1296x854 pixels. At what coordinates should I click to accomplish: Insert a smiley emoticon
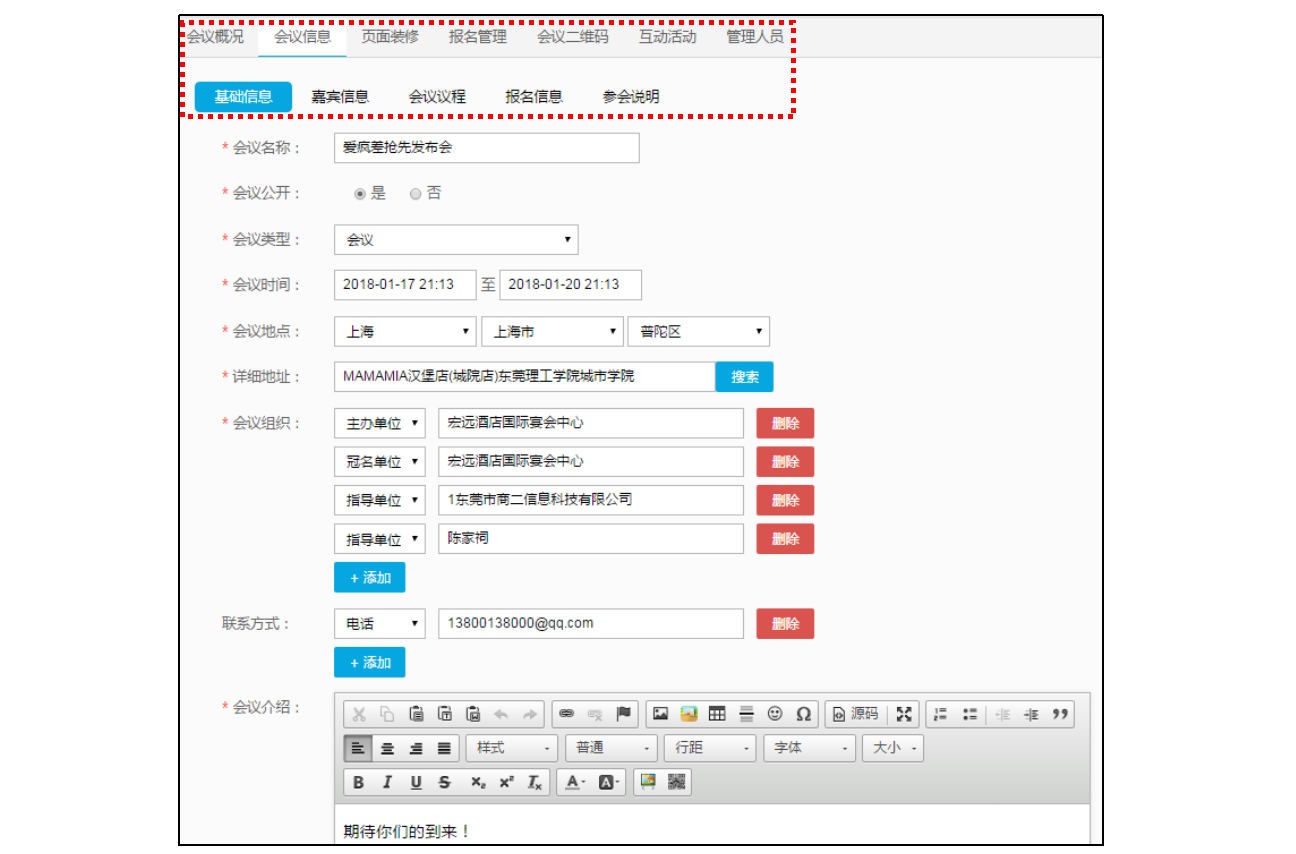(775, 714)
